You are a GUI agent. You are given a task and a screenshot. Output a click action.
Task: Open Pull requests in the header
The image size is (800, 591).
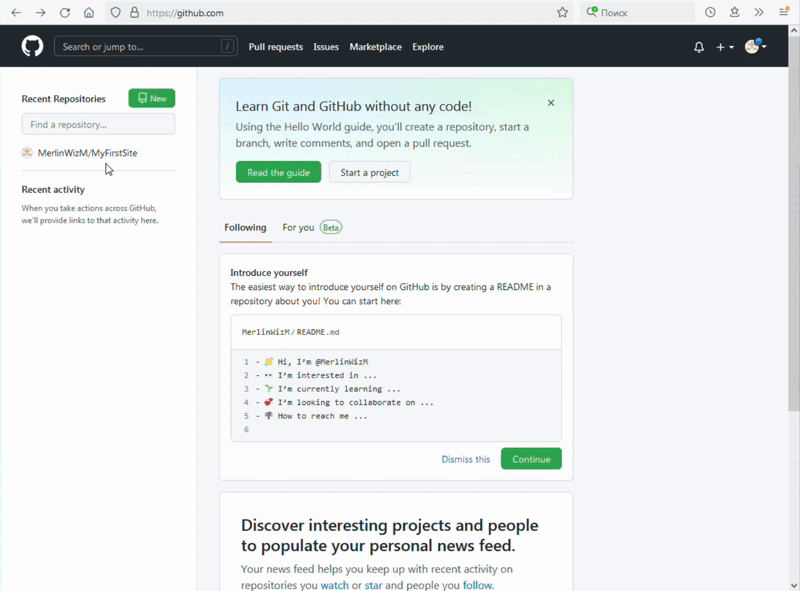(276, 47)
